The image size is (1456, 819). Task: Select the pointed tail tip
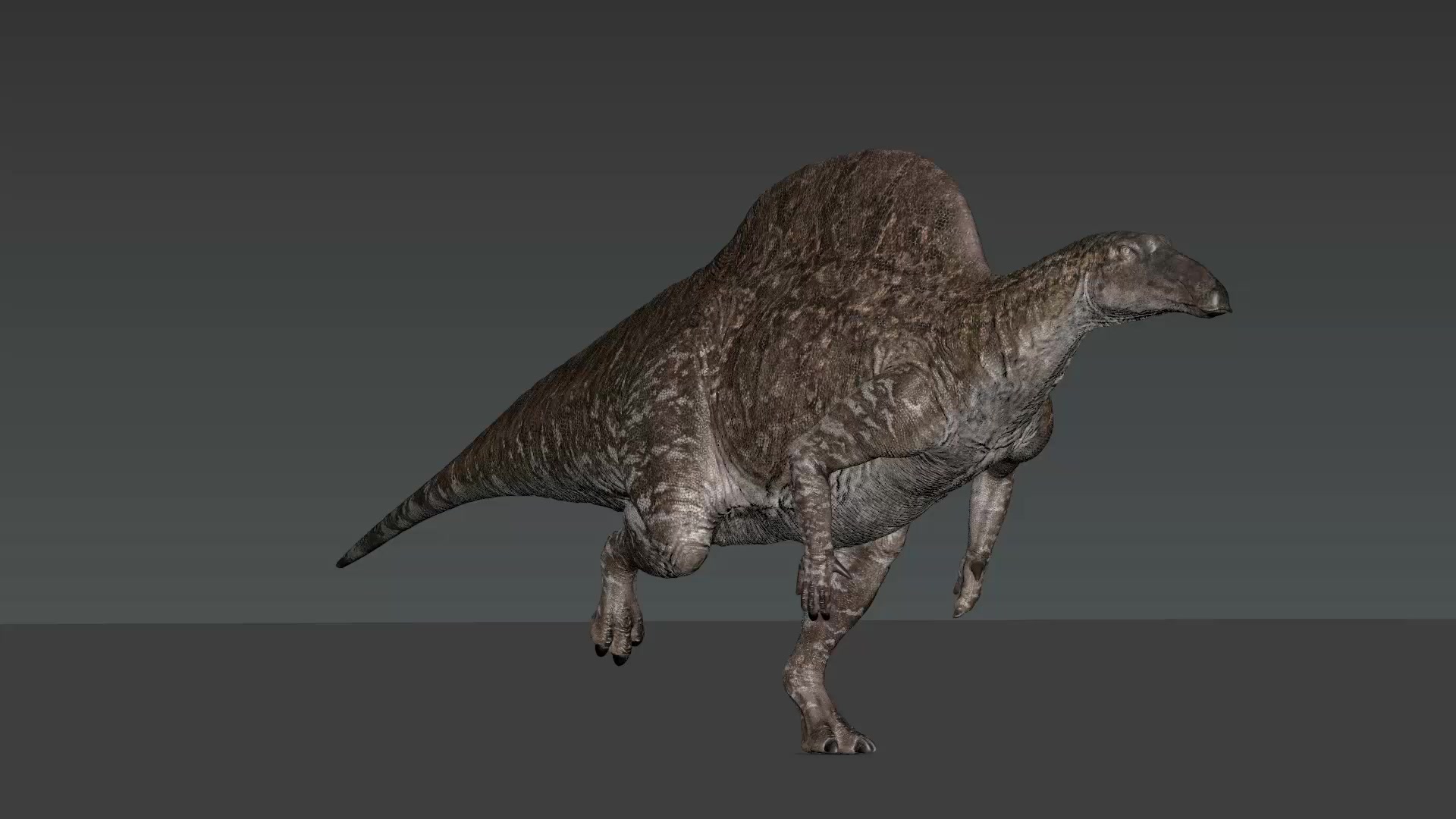click(x=346, y=560)
